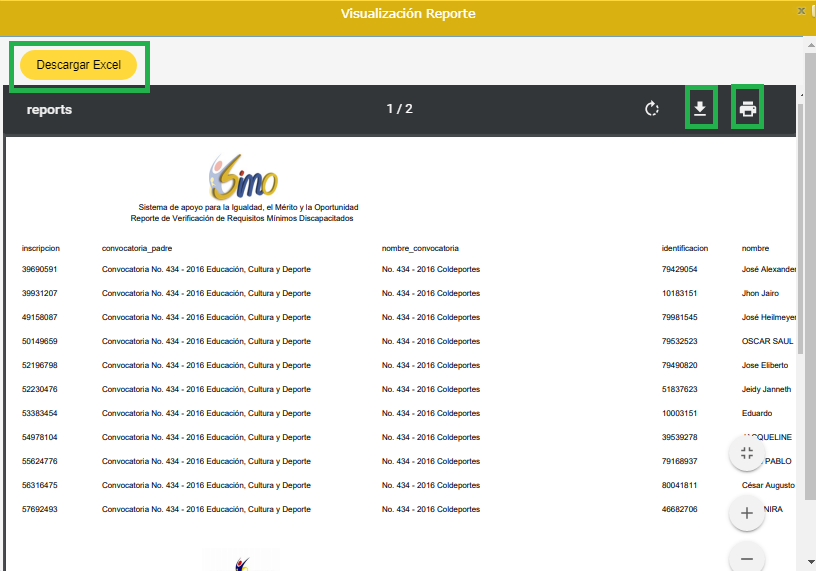Click identification number 79429054

click(x=680, y=270)
